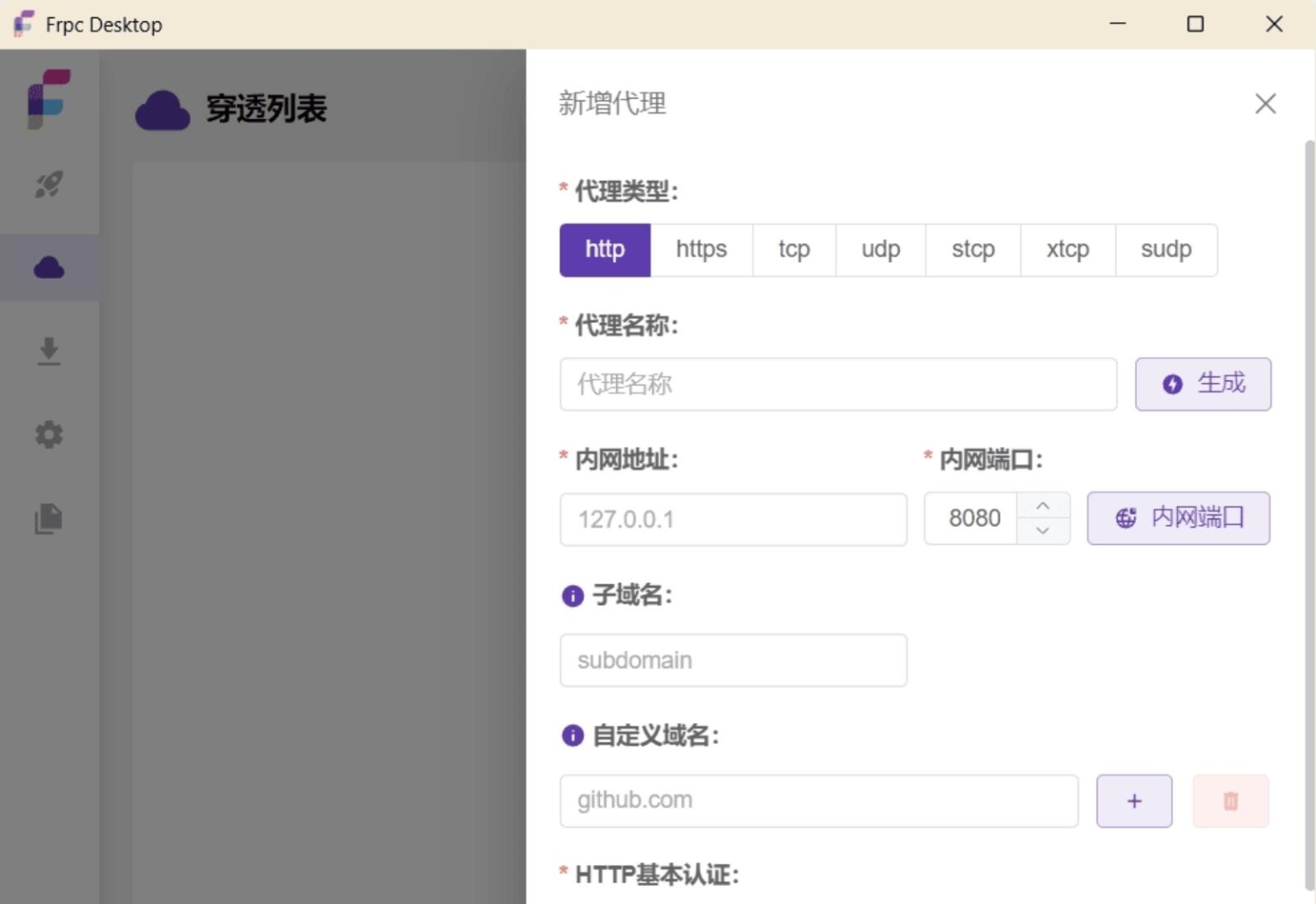Click the 生成 name generator button
This screenshot has height=904, width=1316.
coord(1203,384)
